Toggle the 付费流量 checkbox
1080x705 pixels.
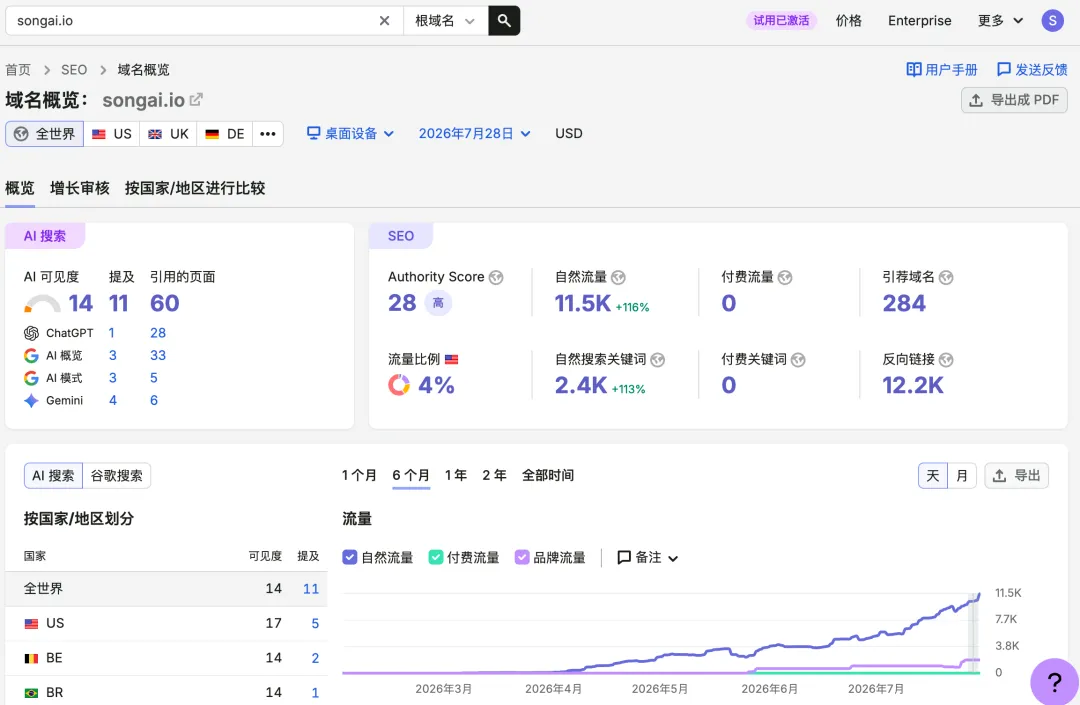(x=435, y=558)
